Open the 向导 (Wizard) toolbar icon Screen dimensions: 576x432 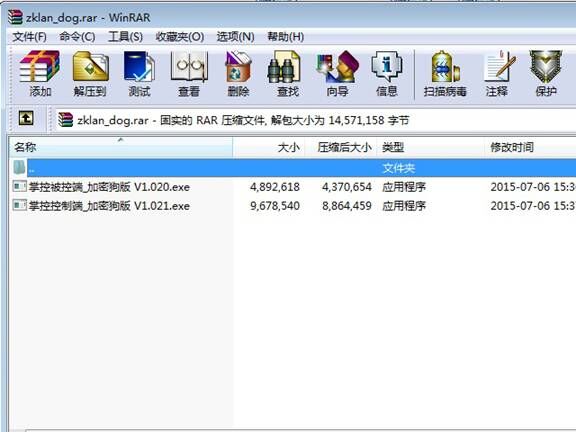click(337, 66)
